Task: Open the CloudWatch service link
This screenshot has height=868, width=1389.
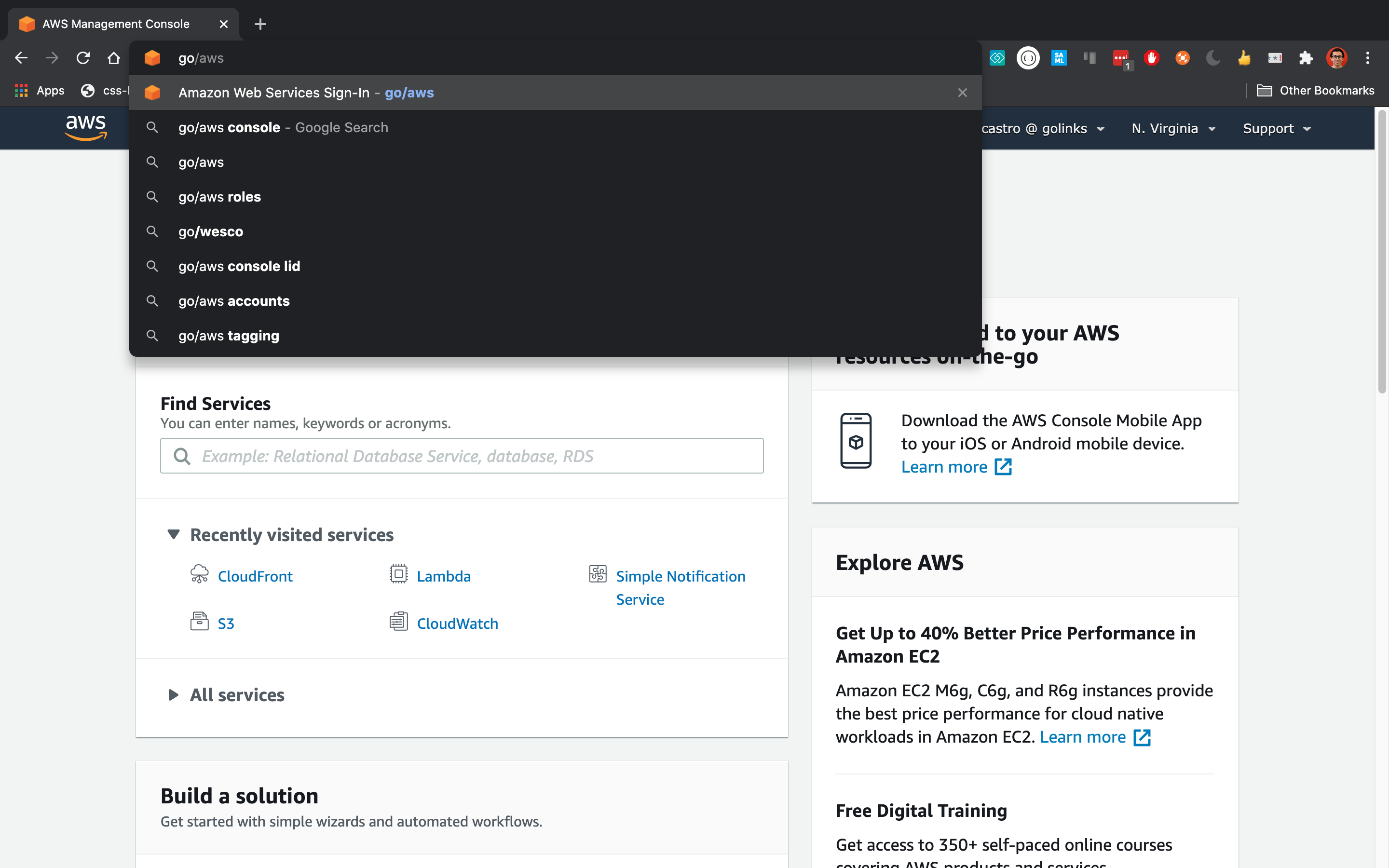Action: click(x=457, y=624)
